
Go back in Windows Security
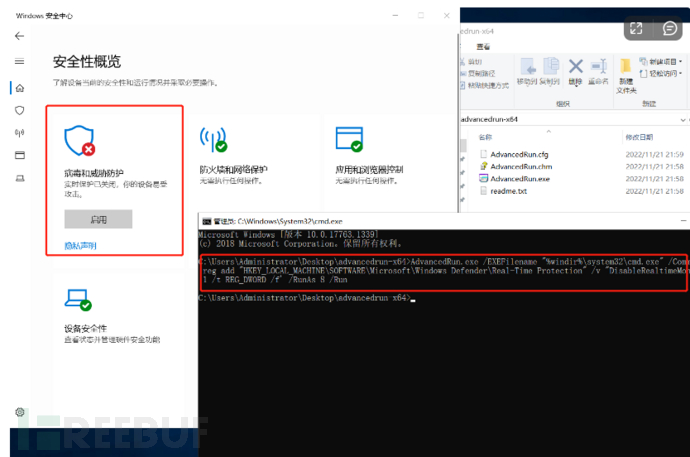coord(19,36)
